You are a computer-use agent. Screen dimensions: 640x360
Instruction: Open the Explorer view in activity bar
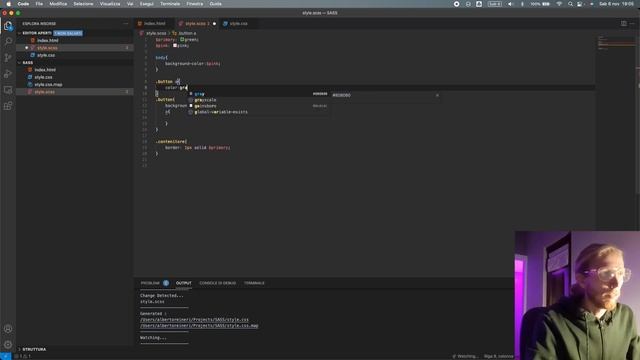8,26
